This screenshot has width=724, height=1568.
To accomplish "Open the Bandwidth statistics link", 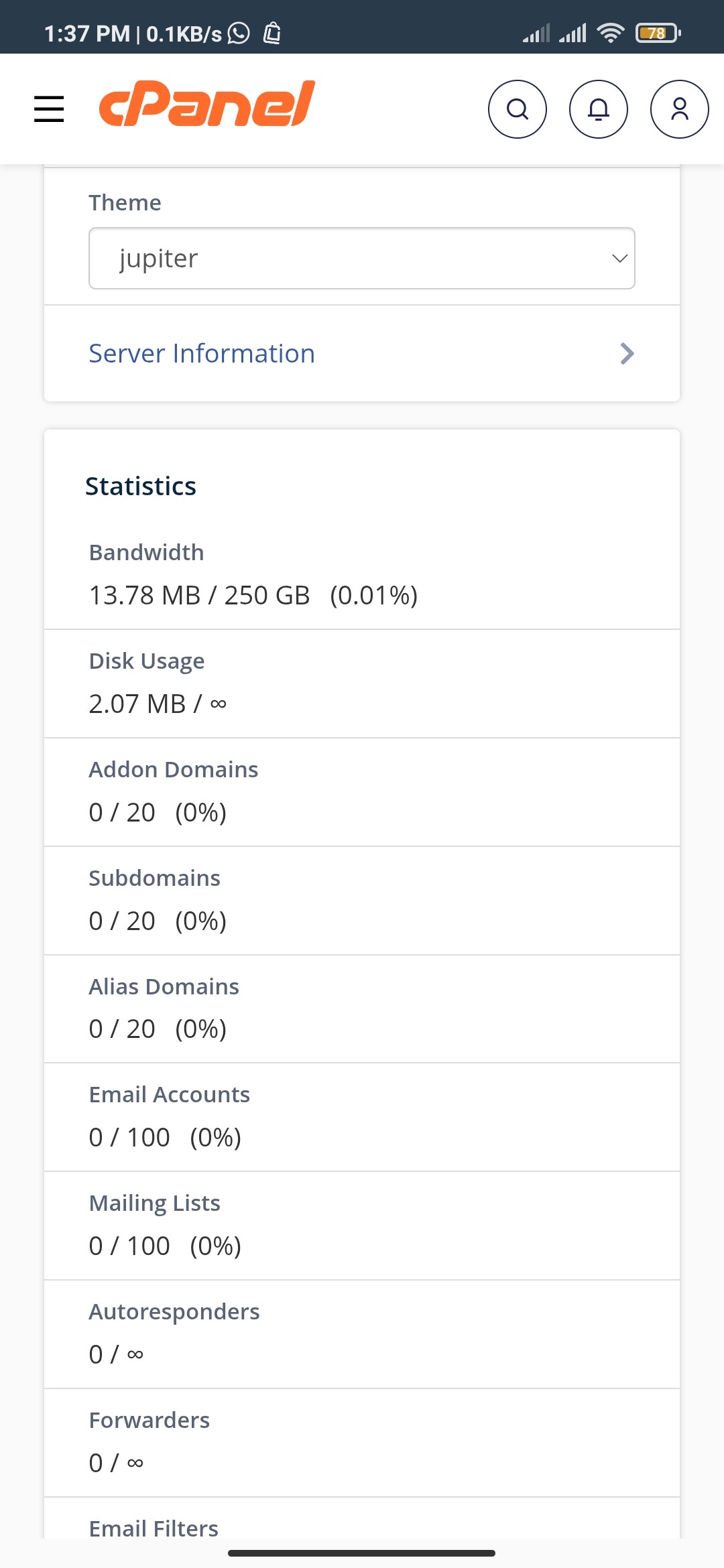I will click(x=146, y=553).
